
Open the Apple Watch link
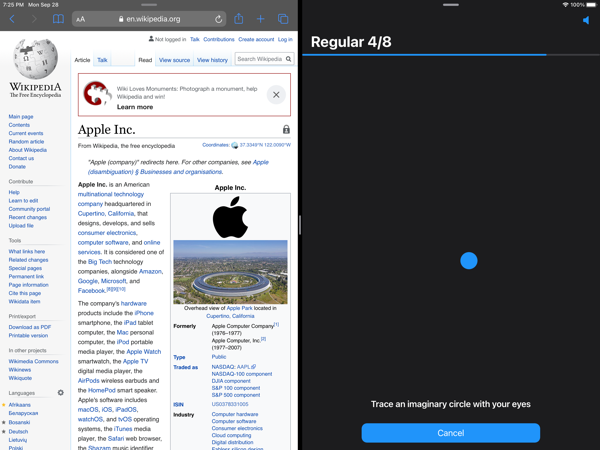[x=144, y=352]
